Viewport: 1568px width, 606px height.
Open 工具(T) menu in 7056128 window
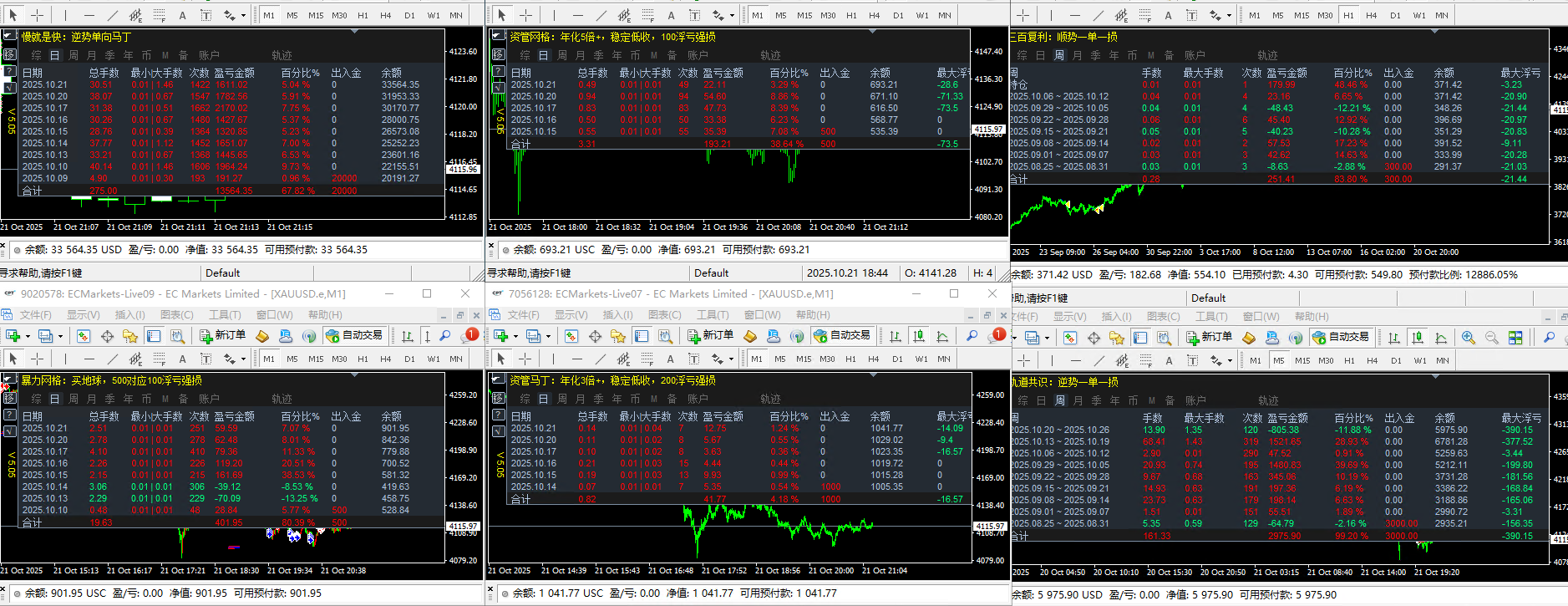tap(713, 315)
